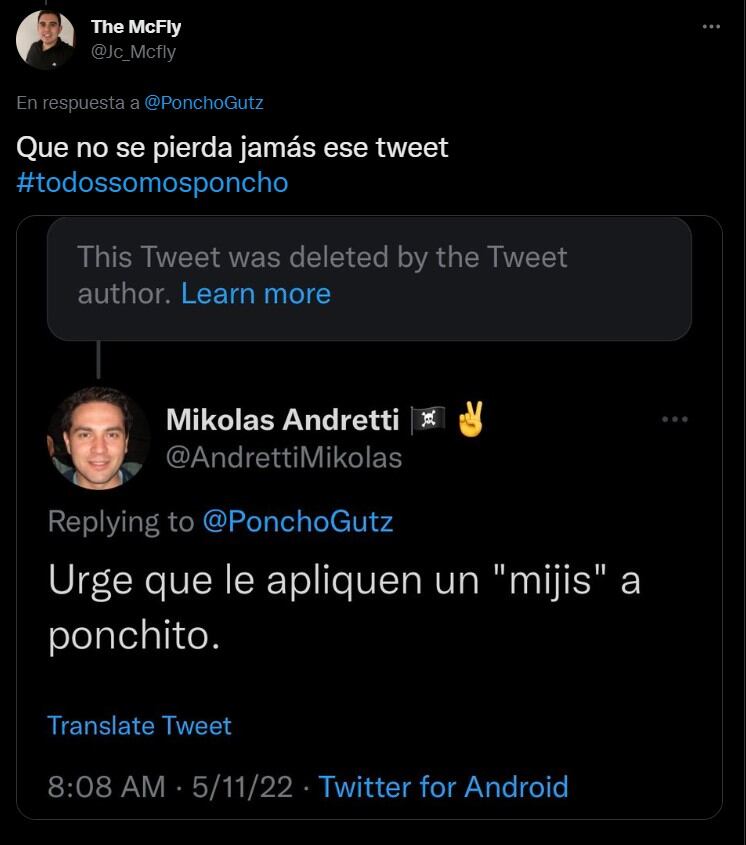This screenshot has width=746, height=845.
Task: Click the text 'Que no se pierda jamás ese tweet'
Action: 232,148
